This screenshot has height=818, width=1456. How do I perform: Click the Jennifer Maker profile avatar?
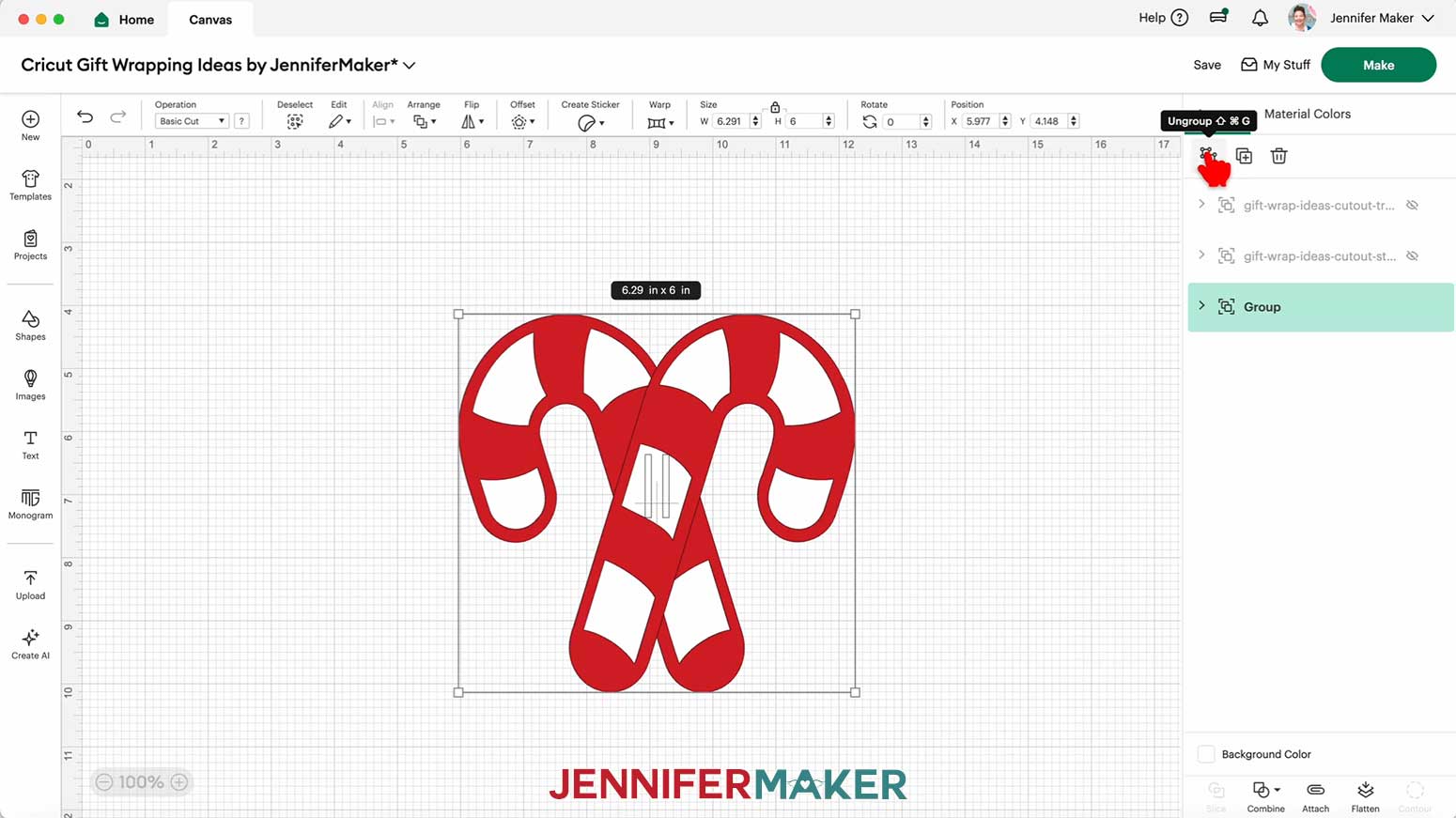(x=1302, y=18)
